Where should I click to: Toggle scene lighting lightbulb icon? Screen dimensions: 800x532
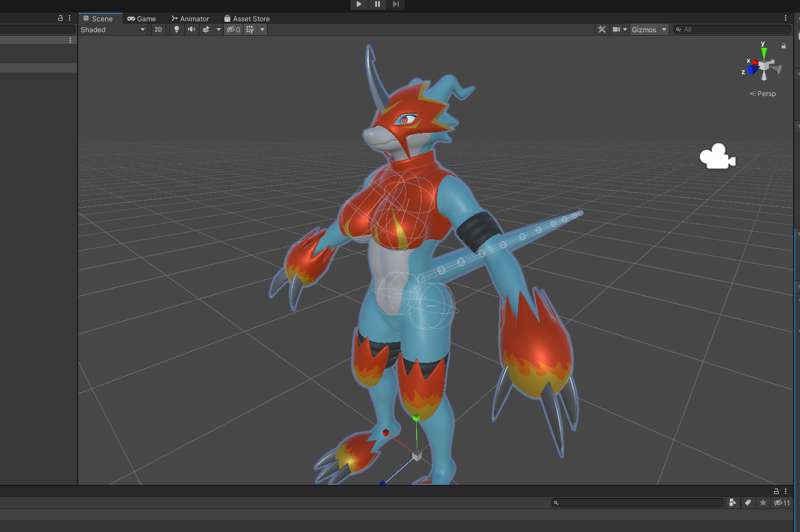[177, 30]
